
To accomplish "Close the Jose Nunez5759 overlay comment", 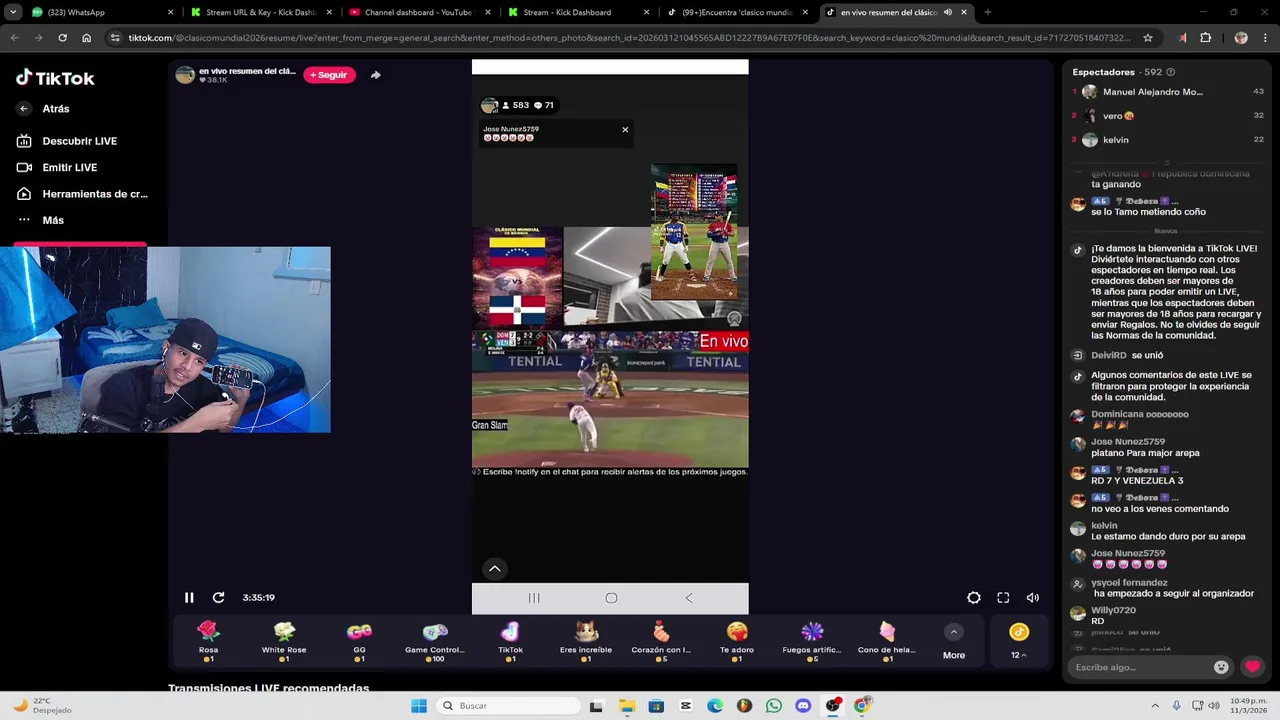I will [625, 130].
